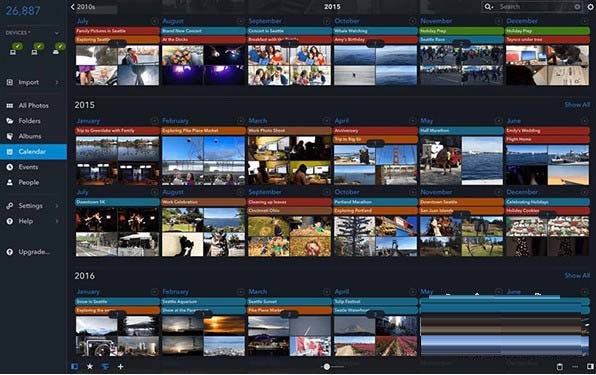
Task: Toggle the right panel icon at bottom
Action: pyautogui.click(x=590, y=366)
